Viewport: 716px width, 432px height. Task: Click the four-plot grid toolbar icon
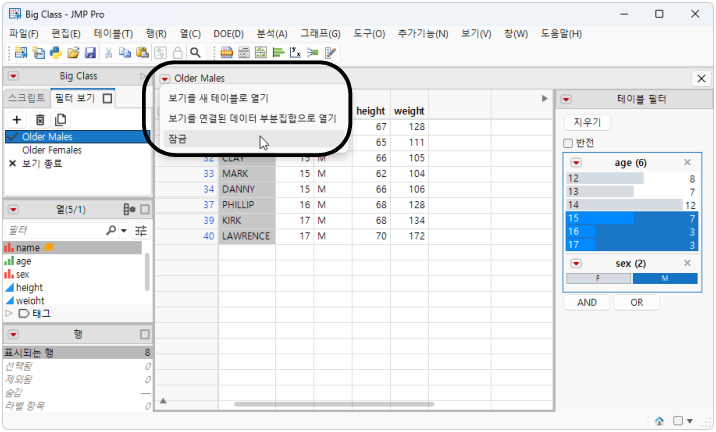(x=261, y=53)
